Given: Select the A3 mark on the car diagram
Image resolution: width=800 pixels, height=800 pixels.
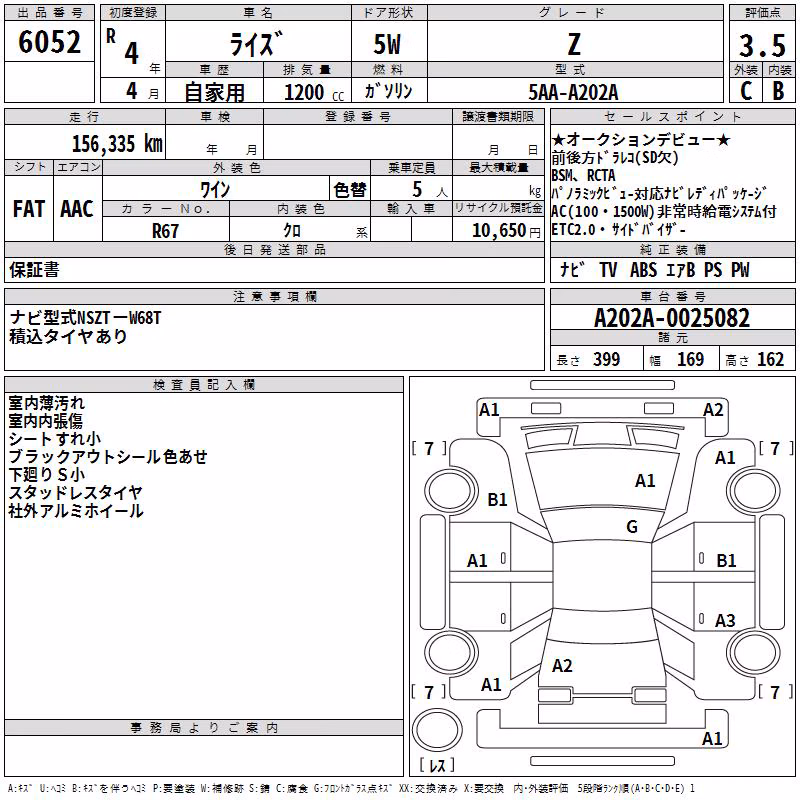Looking at the screenshot, I should (725, 621).
